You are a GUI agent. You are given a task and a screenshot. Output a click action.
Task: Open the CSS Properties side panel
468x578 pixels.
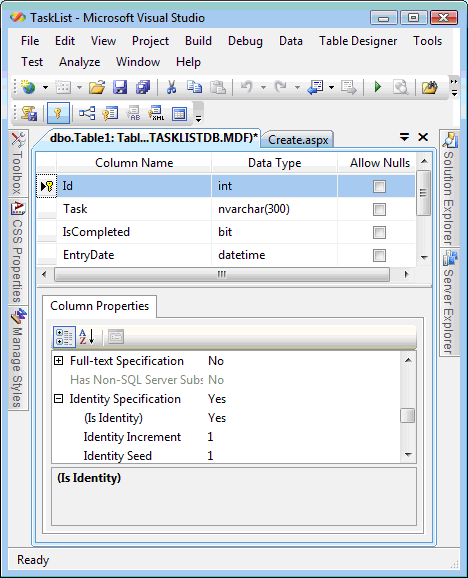pyautogui.click(x=17, y=252)
